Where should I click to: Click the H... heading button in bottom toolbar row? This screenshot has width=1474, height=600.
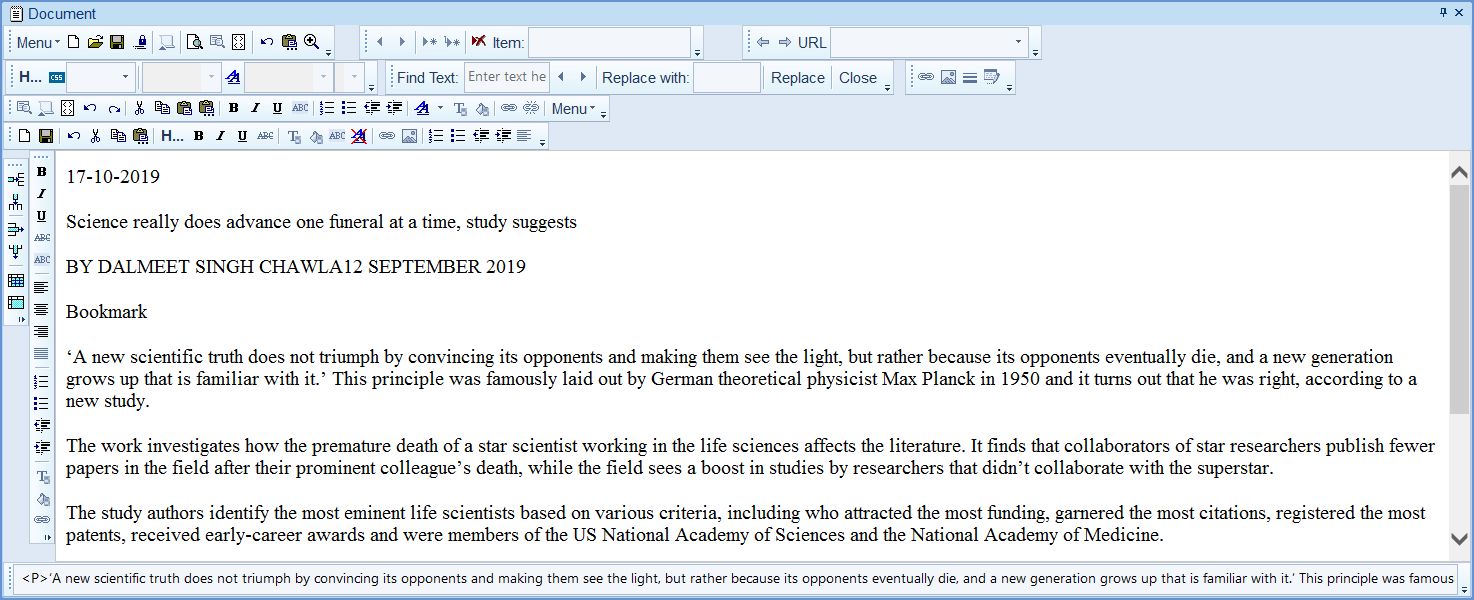172,136
